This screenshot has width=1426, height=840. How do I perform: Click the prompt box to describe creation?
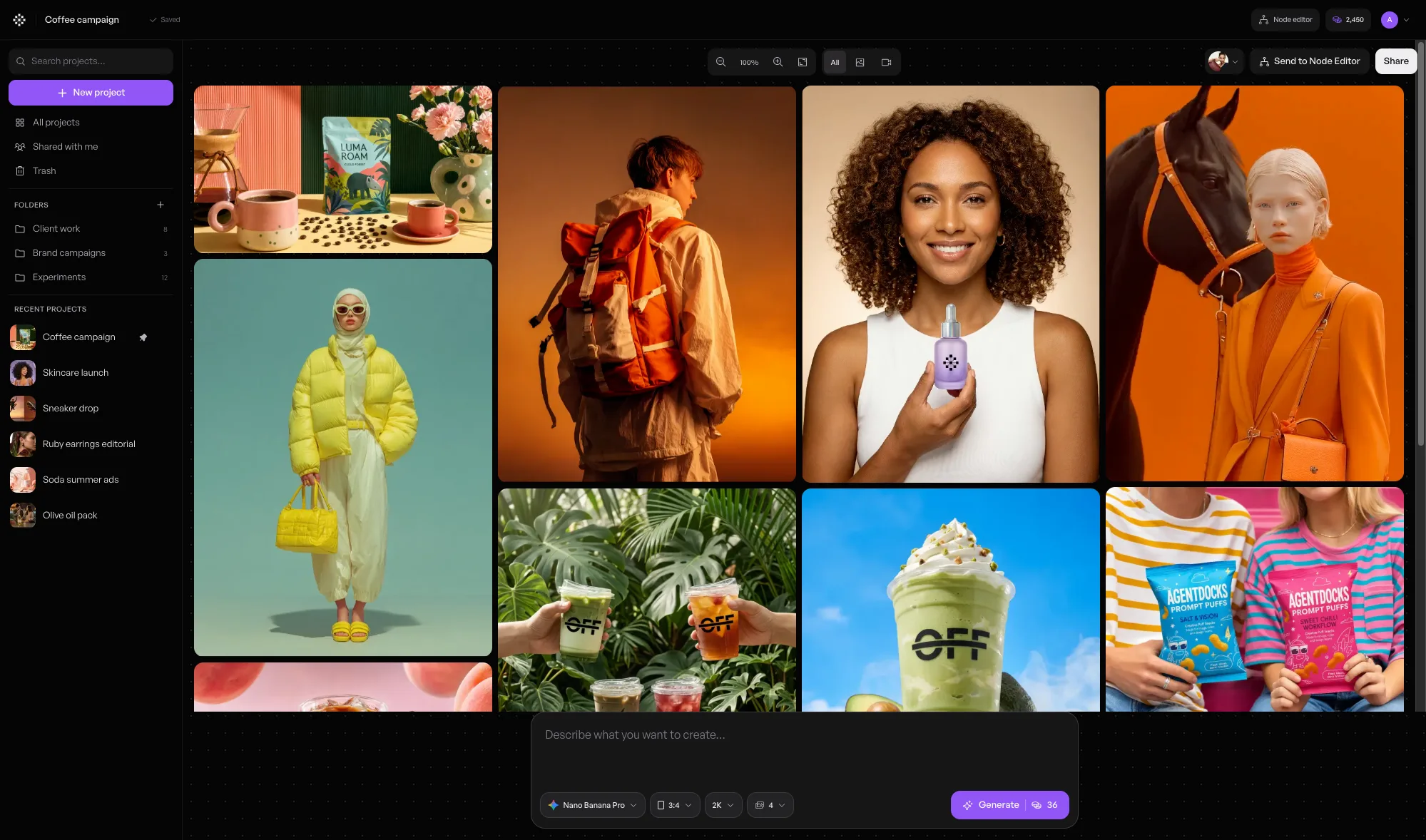coord(804,750)
